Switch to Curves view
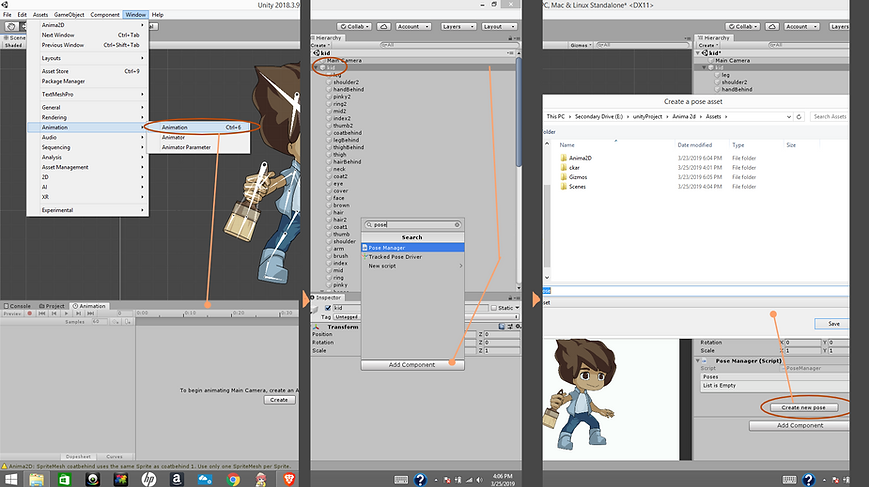 pos(115,457)
